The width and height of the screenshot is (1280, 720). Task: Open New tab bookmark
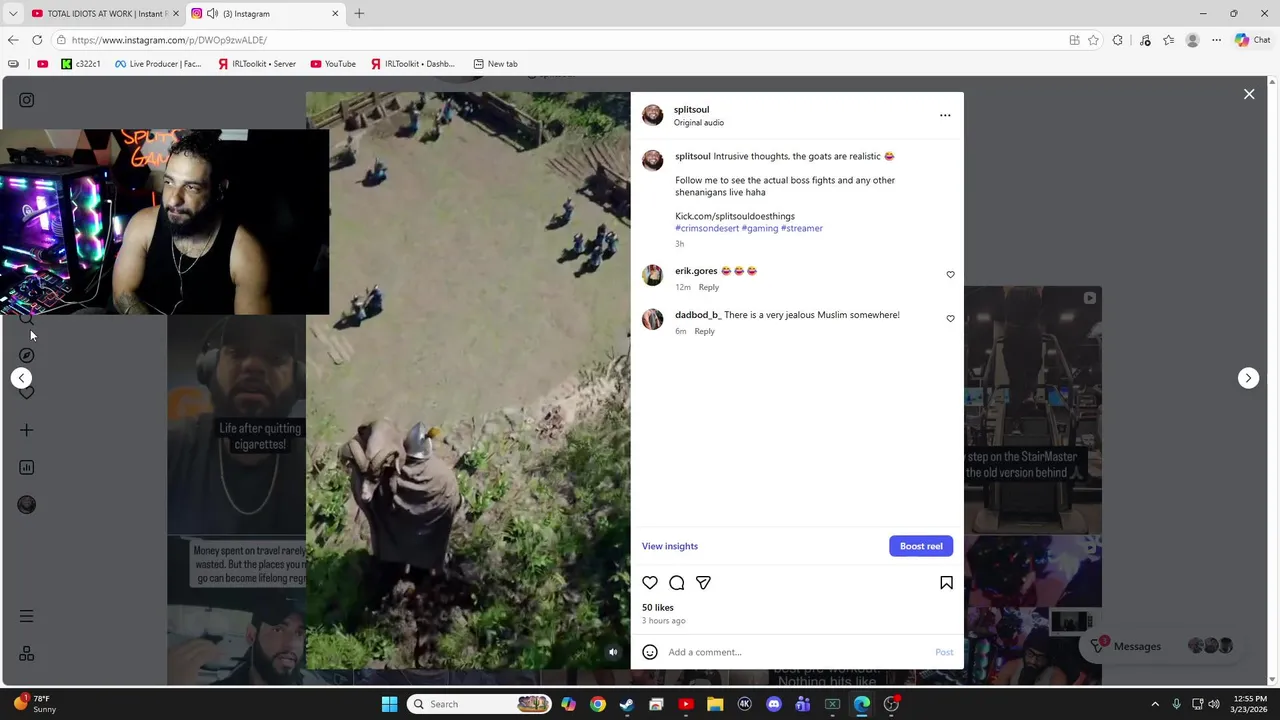(x=495, y=64)
